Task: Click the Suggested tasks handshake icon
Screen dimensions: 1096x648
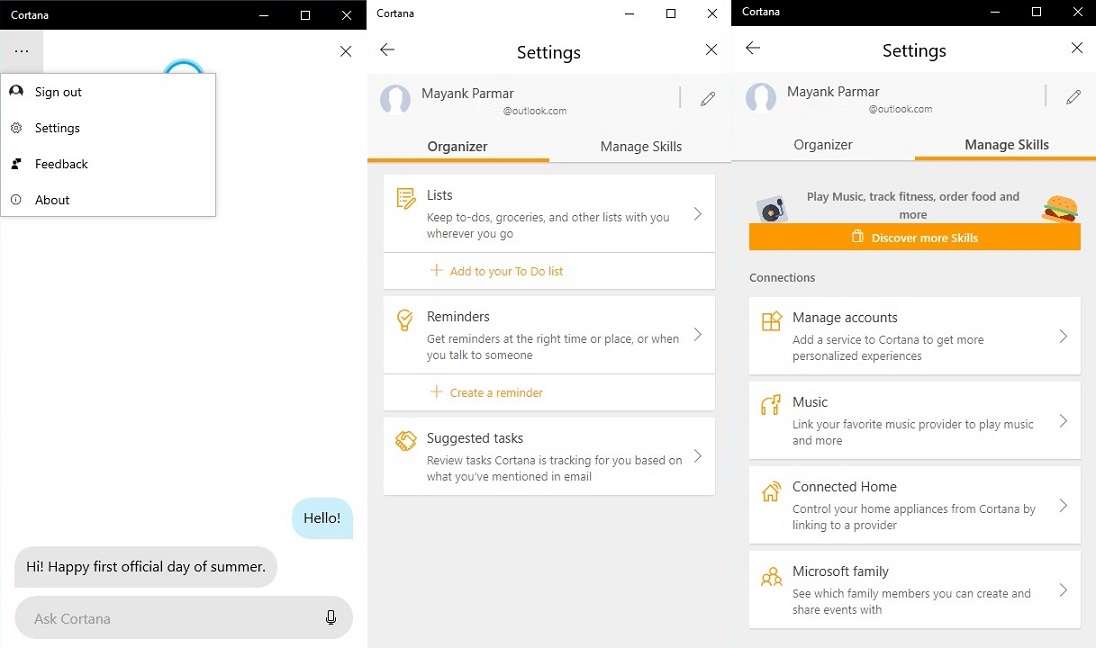Action: pyautogui.click(x=406, y=441)
